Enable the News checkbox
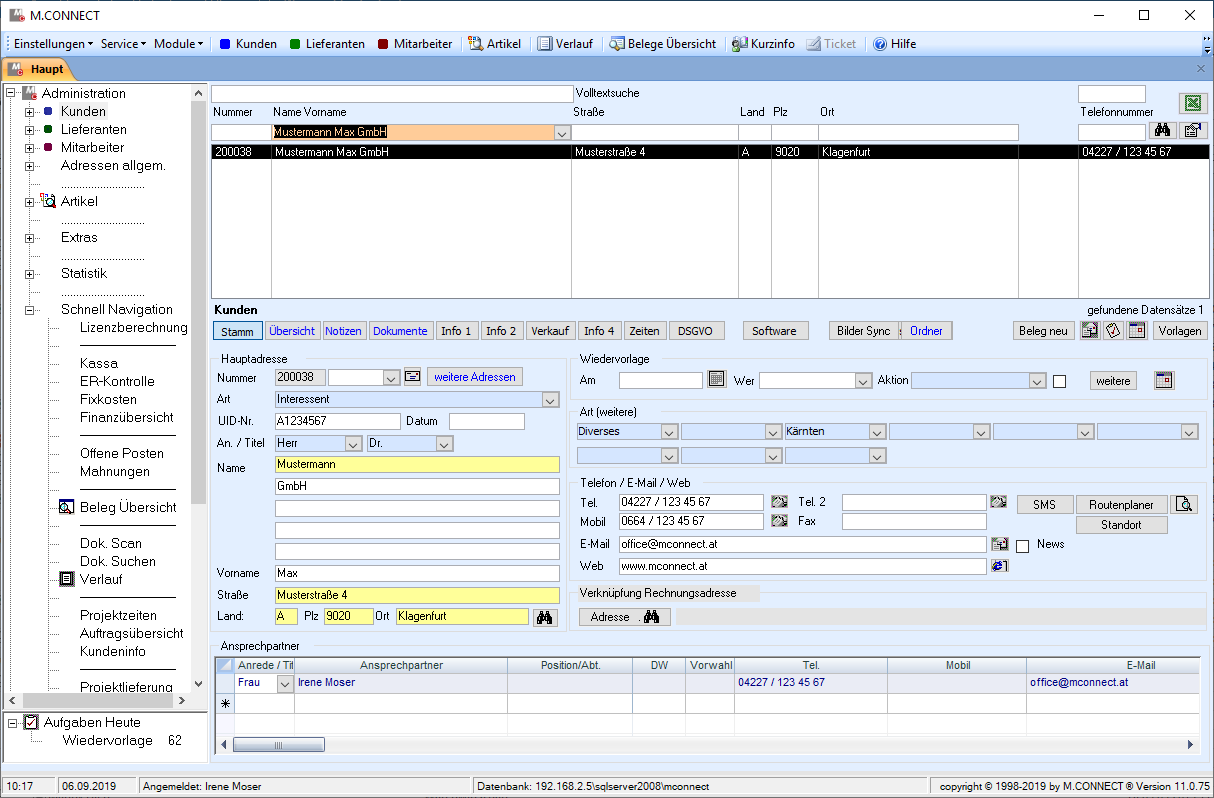Image resolution: width=1214 pixels, height=798 pixels. pyautogui.click(x=1023, y=546)
